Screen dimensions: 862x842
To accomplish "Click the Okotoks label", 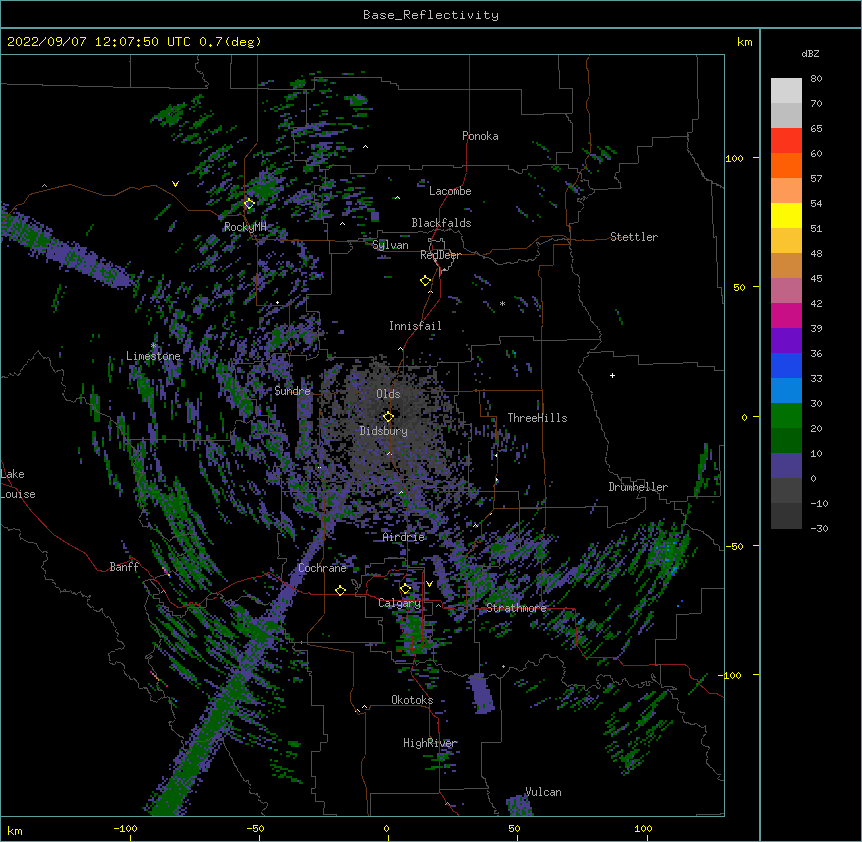I will [412, 700].
